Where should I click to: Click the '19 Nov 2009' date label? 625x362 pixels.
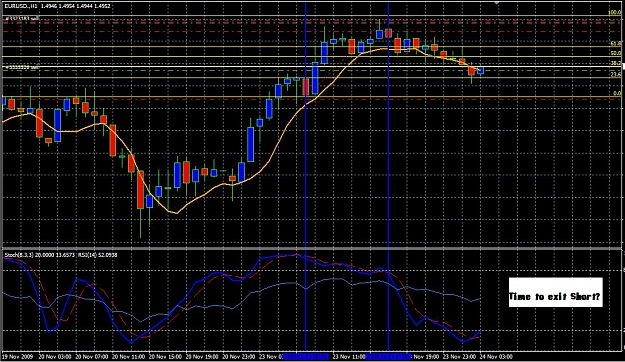coord(18,356)
